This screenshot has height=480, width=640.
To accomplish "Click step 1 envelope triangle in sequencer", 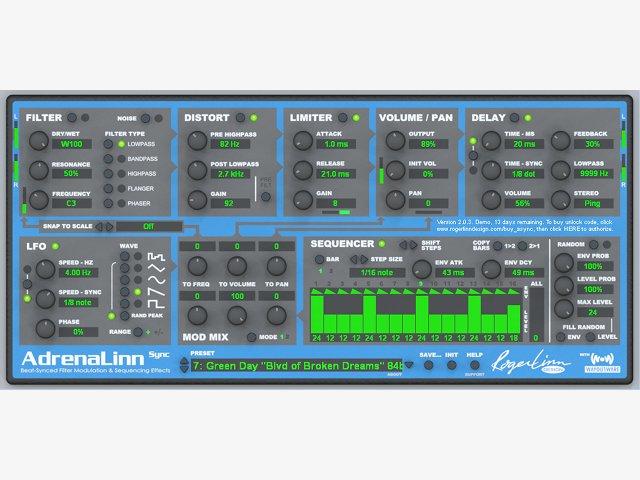I will coord(317,291).
